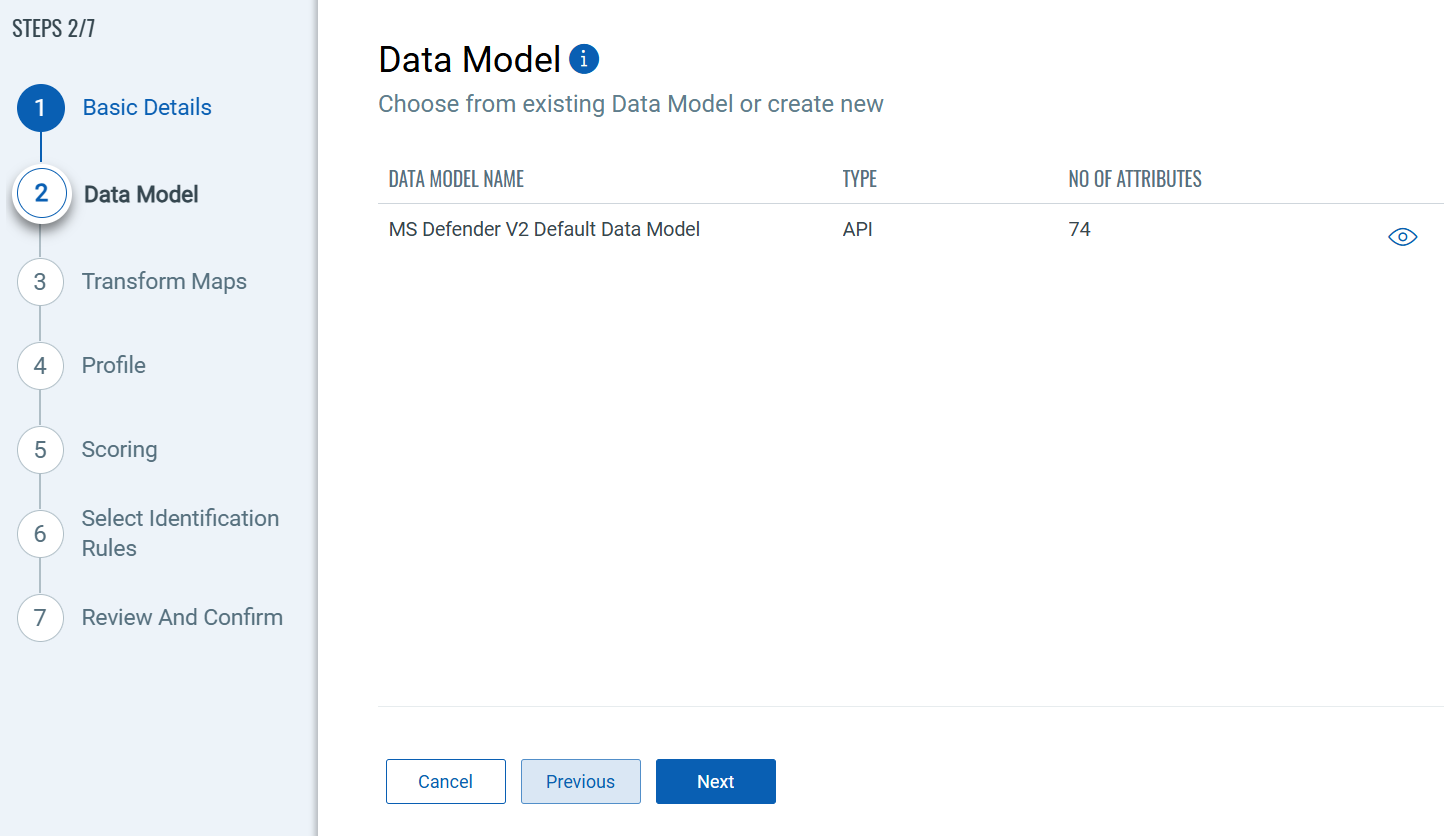Image resolution: width=1447 pixels, height=836 pixels.
Task: Click the Data Model info icon
Action: pyautogui.click(x=584, y=59)
